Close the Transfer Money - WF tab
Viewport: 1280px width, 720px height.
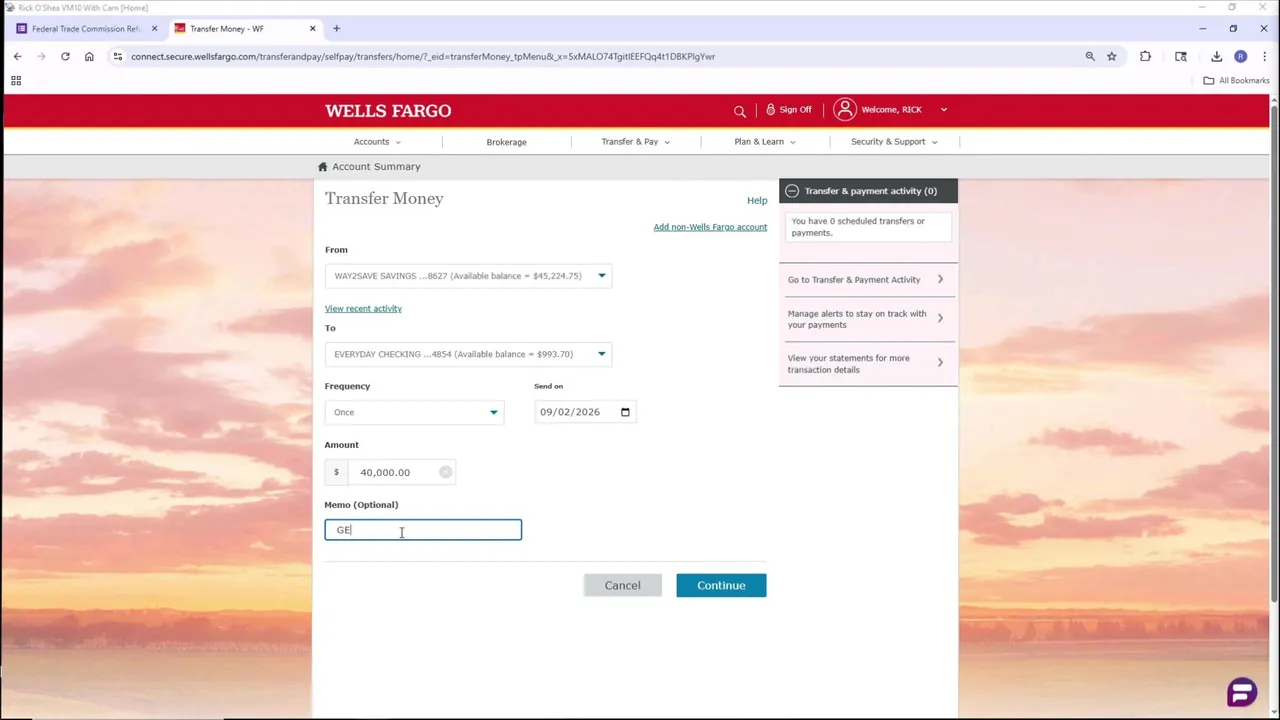312,28
